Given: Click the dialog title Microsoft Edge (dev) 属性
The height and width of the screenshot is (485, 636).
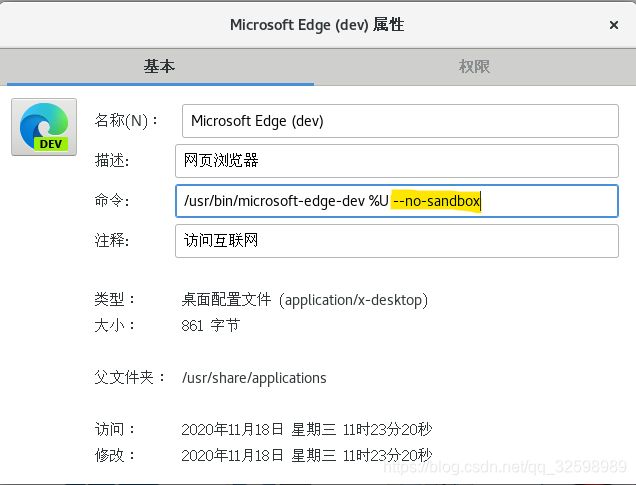Looking at the screenshot, I should [317, 25].
